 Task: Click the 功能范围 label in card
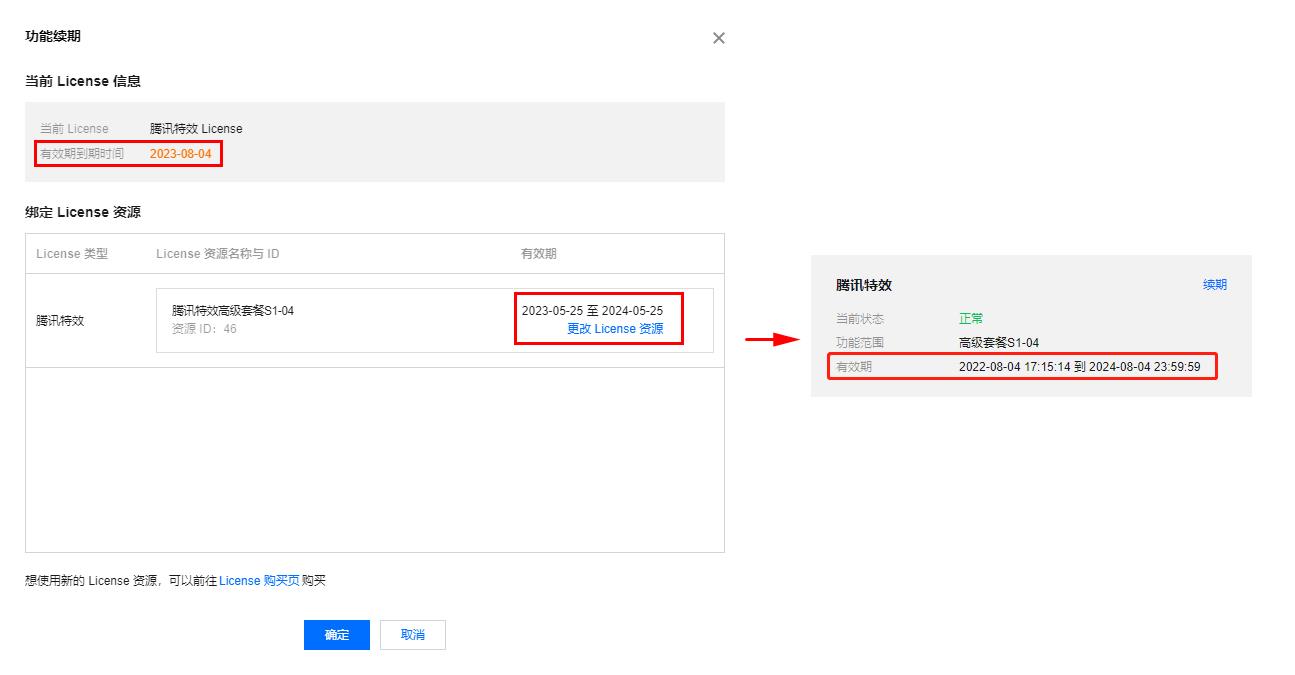860,342
